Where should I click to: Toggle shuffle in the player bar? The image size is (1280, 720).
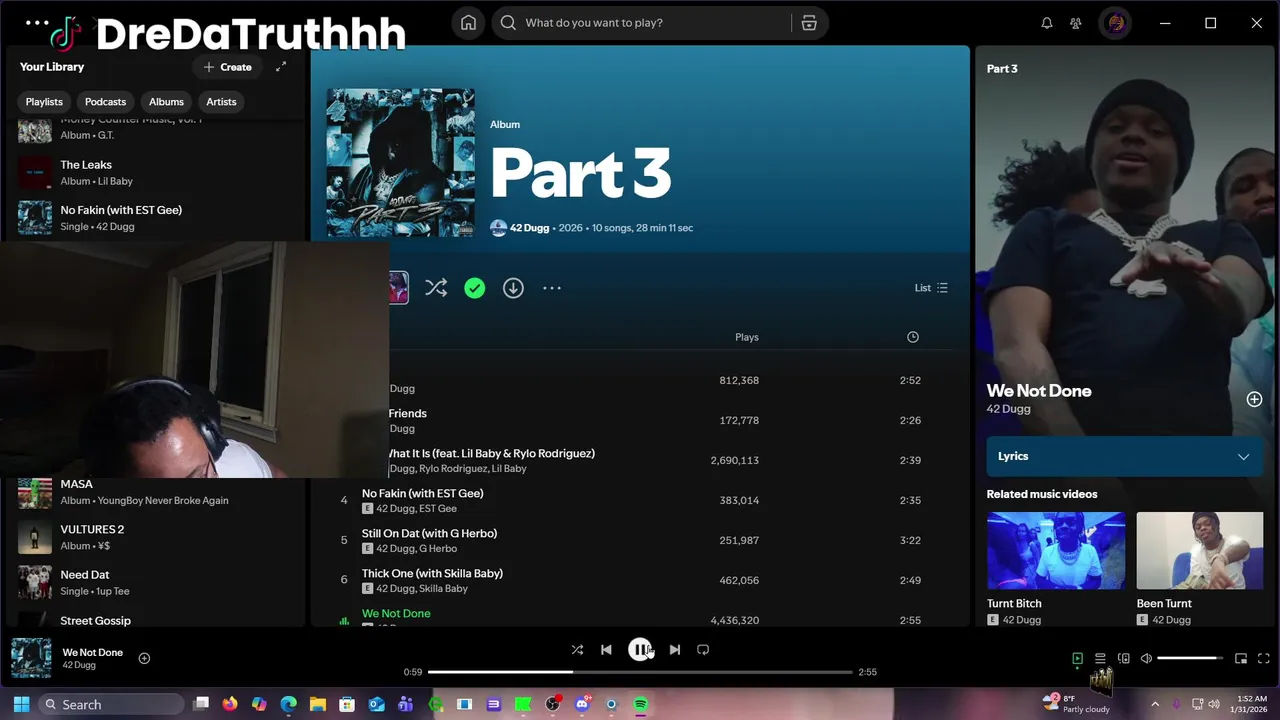[577, 650]
